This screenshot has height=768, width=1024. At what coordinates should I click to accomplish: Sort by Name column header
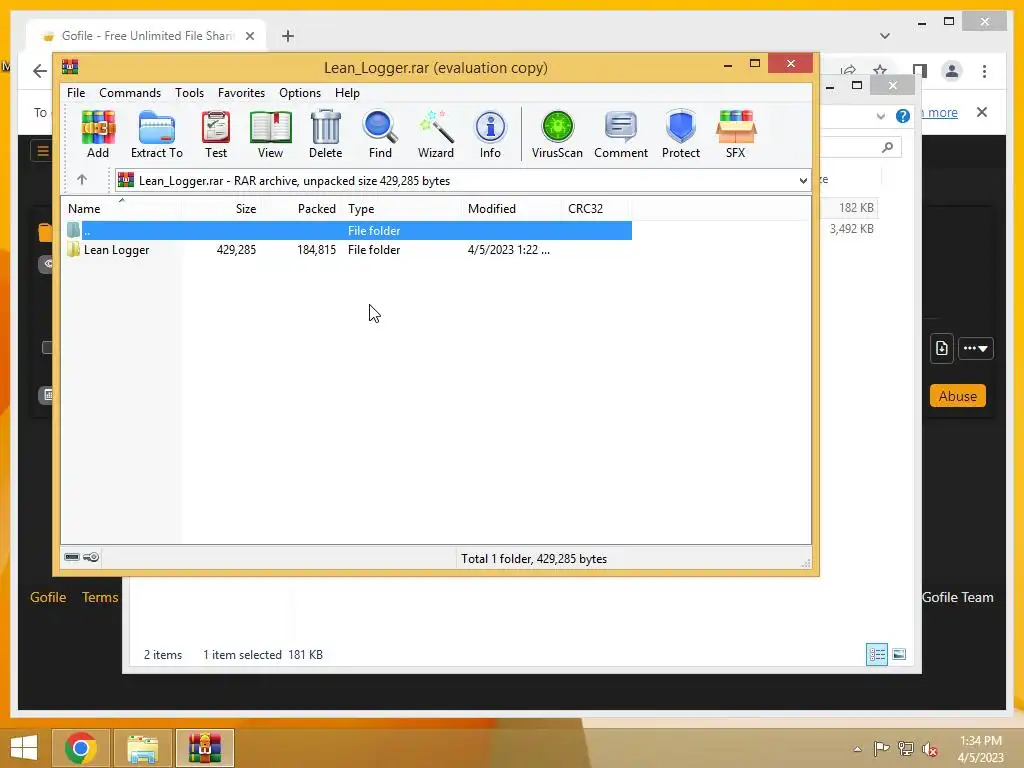coord(121,208)
